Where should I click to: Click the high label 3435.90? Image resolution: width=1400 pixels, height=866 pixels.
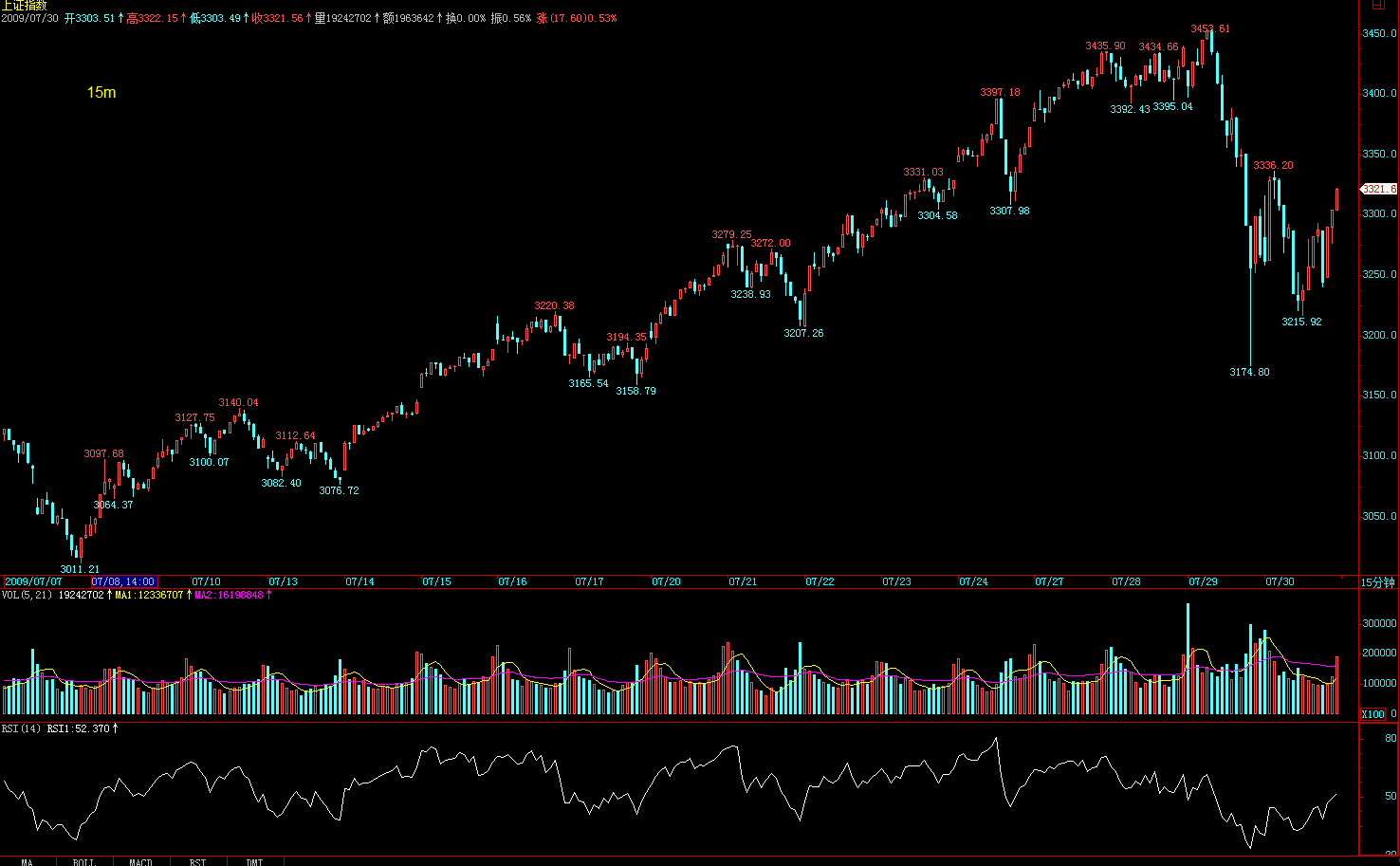pyautogui.click(x=1105, y=46)
